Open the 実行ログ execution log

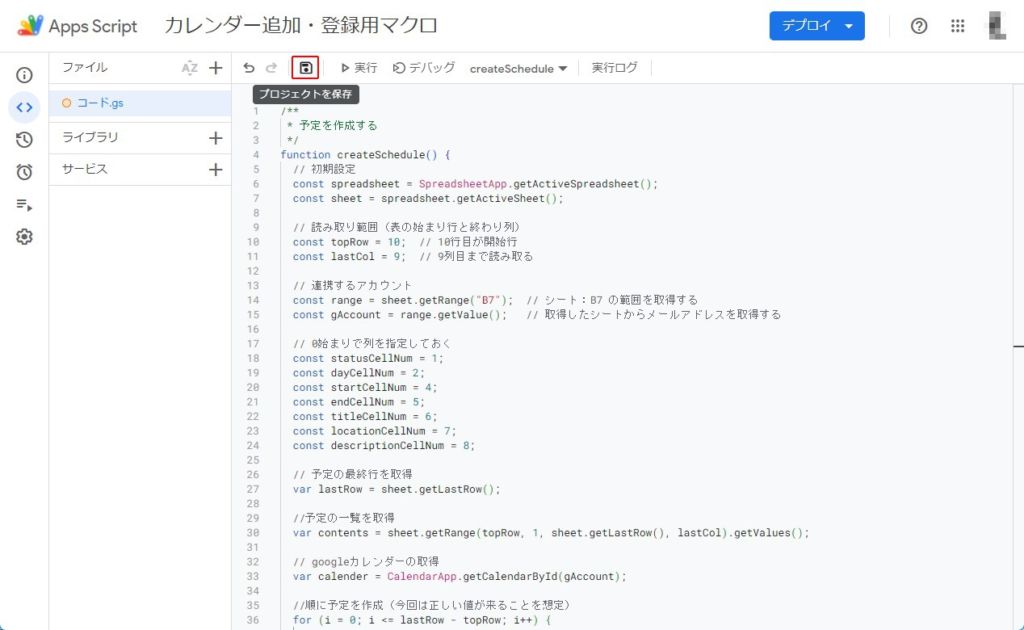(614, 68)
